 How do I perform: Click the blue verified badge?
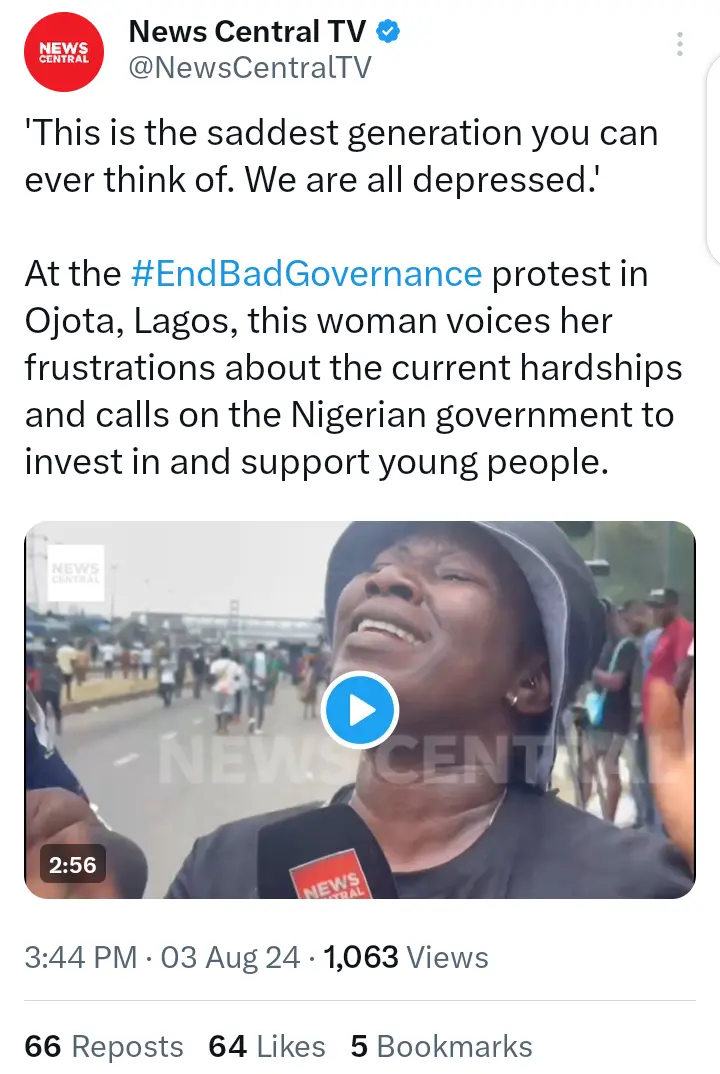(x=388, y=32)
